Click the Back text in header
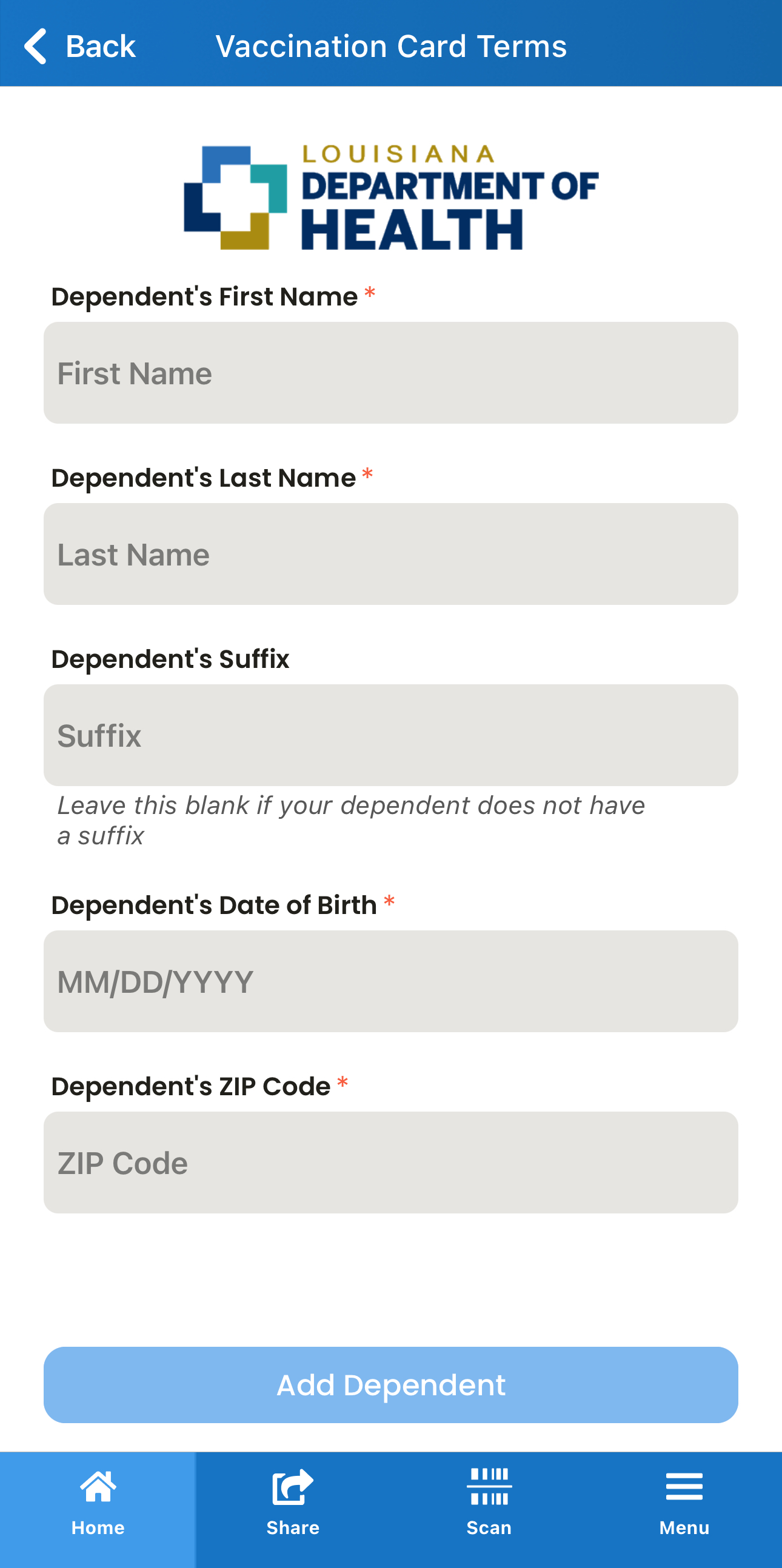This screenshot has height=1568, width=782. pos(101,46)
